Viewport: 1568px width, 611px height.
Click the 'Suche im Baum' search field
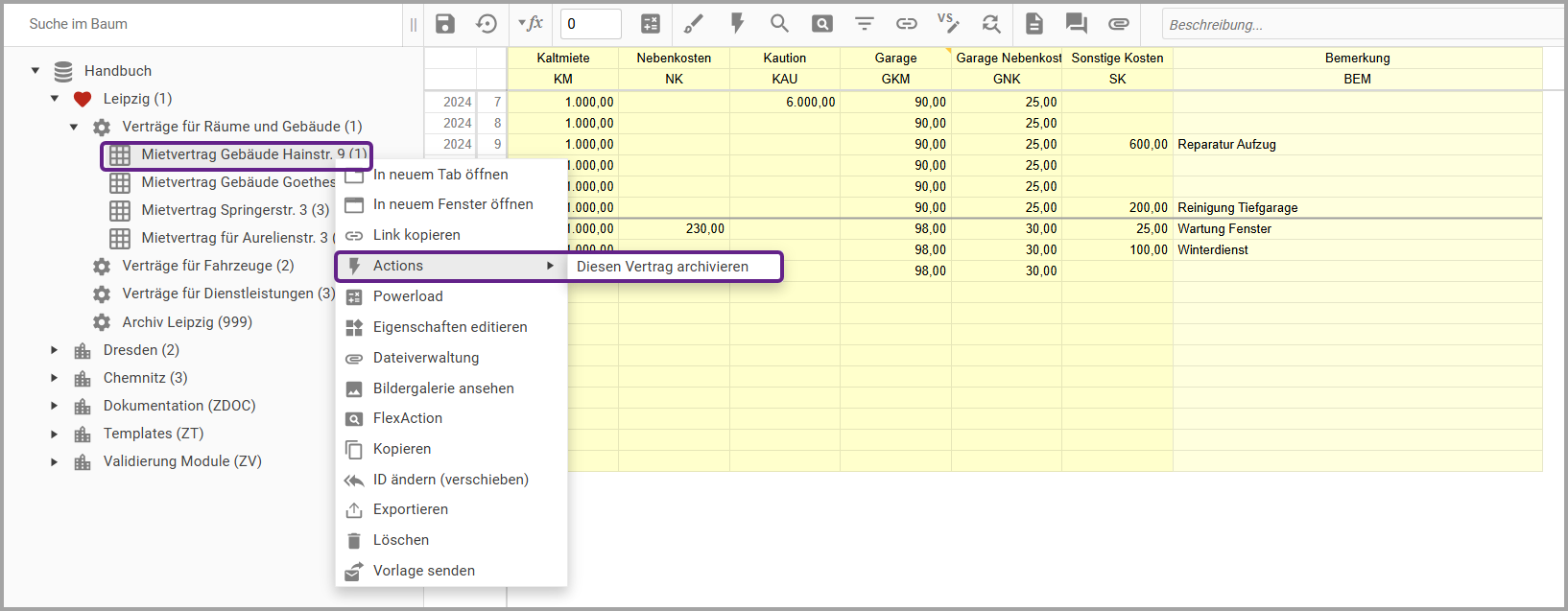point(202,24)
